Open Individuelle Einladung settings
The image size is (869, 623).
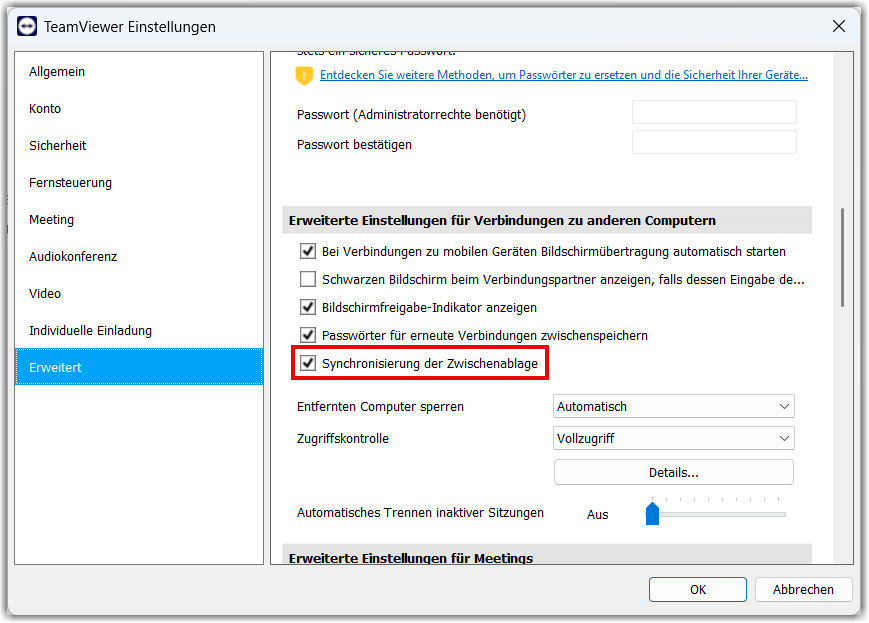(139, 331)
